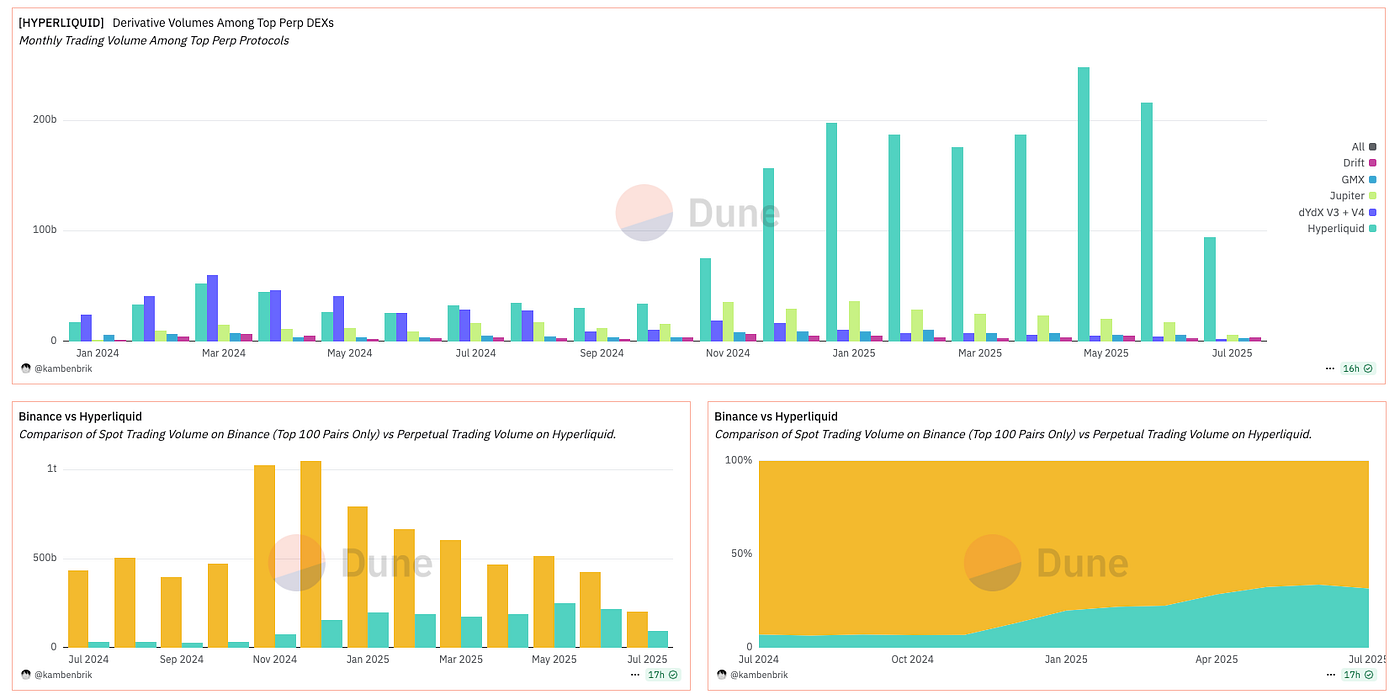This screenshot has height=699, width=1400.
Task: Click the Nov 2024 label on the top chart
Action: click(x=727, y=353)
